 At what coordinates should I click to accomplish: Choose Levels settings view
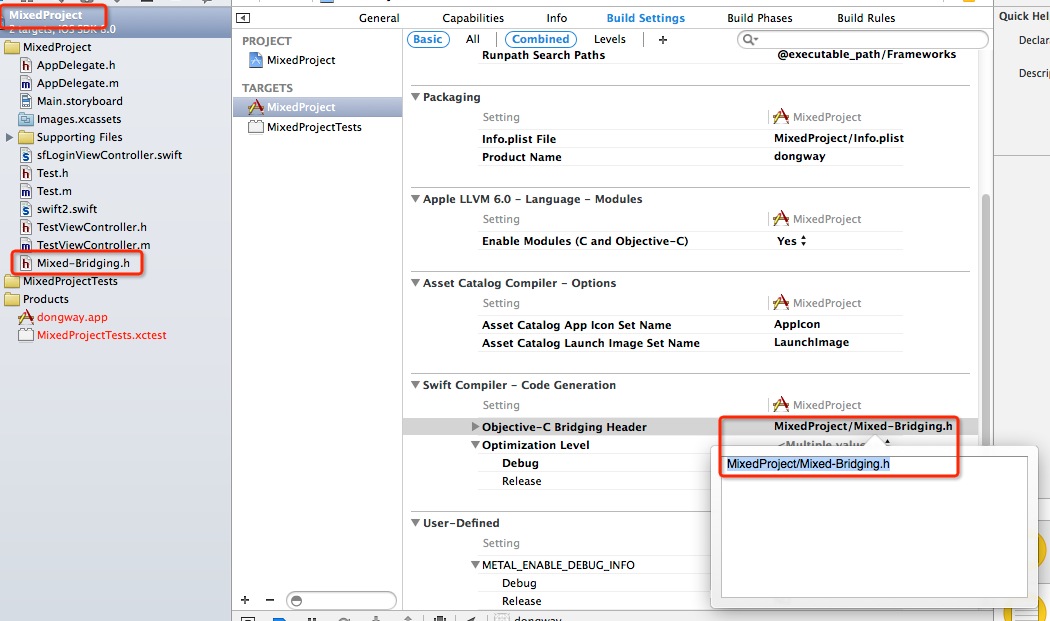click(609, 40)
